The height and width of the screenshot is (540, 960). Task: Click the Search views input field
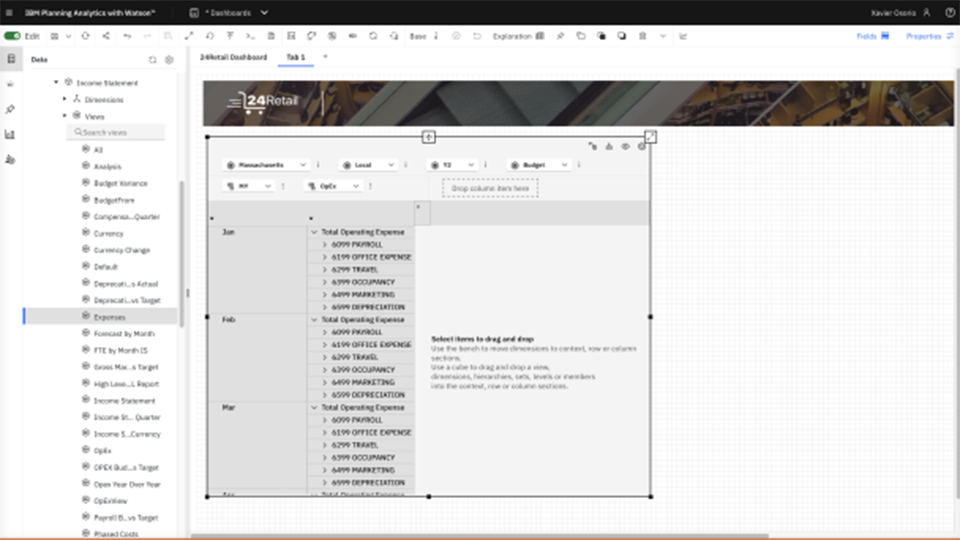pyautogui.click(x=116, y=132)
